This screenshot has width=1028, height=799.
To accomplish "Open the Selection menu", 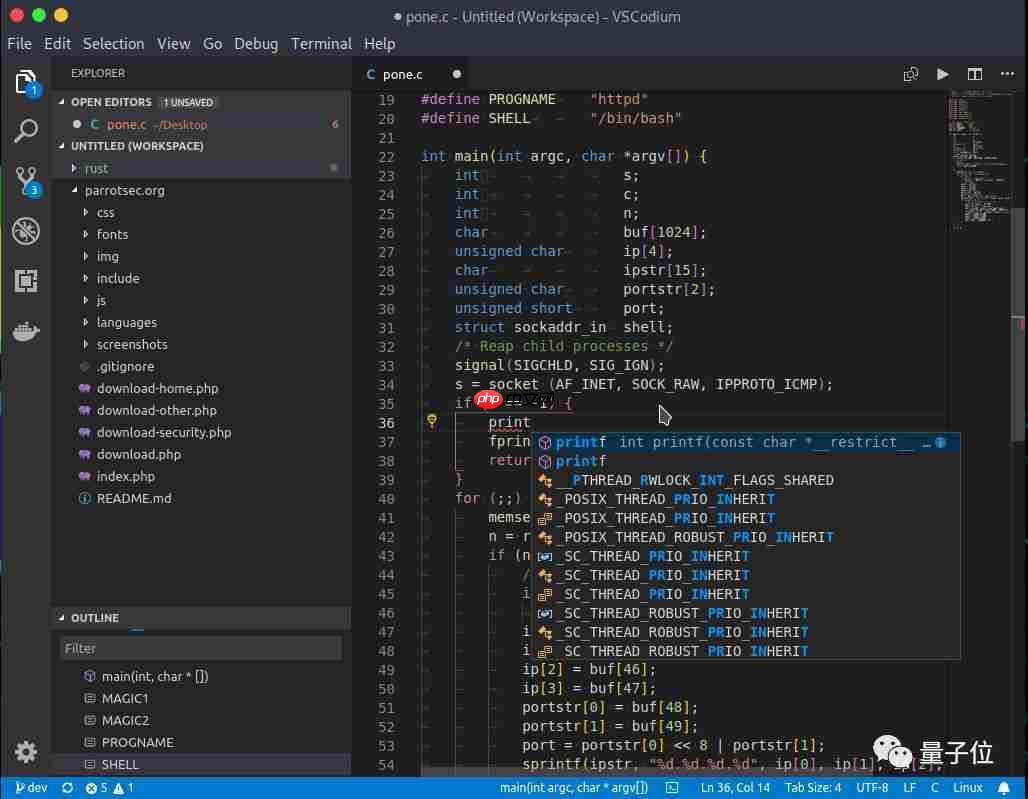I will pyautogui.click(x=113, y=44).
